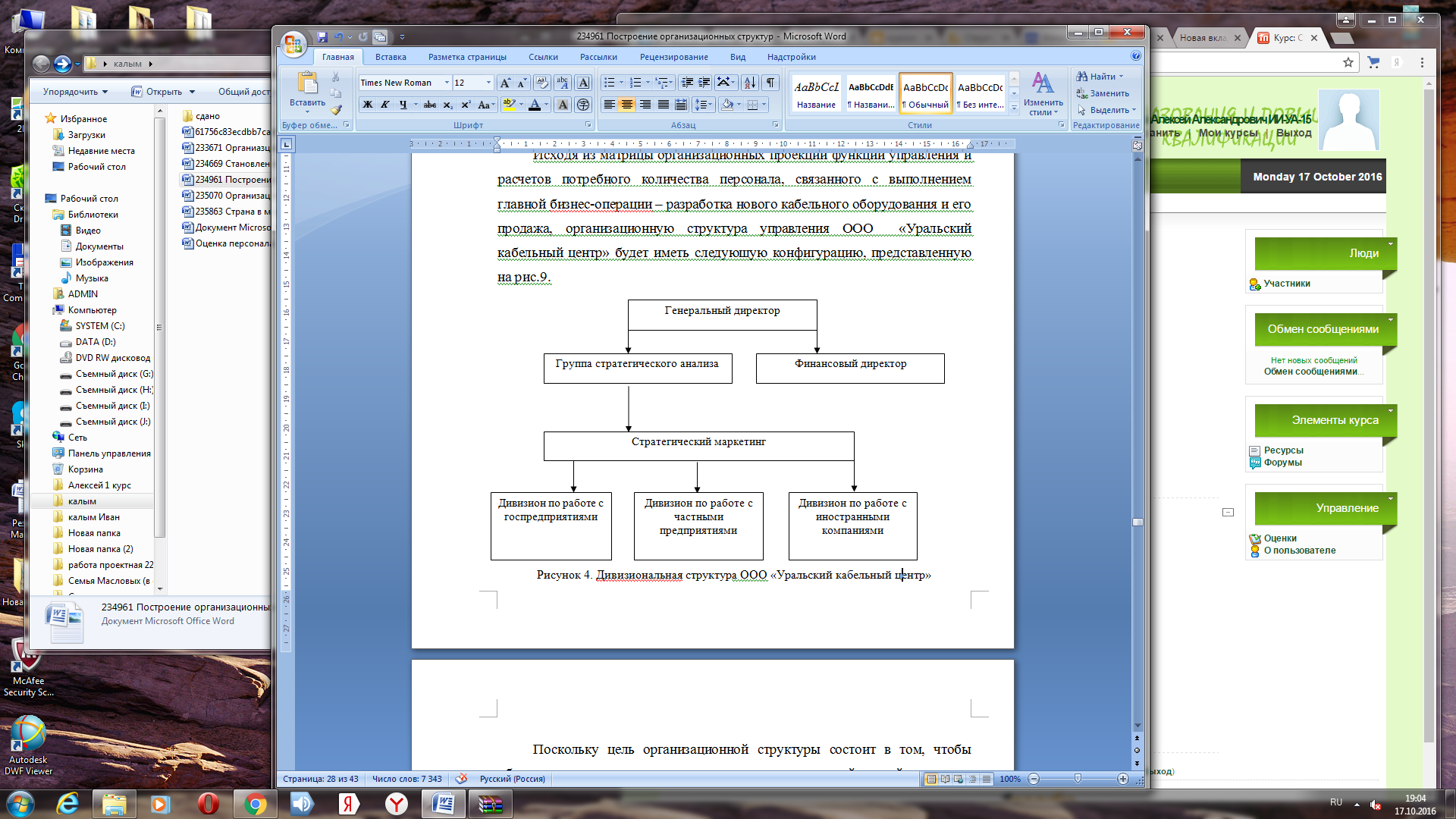This screenshot has height=819, width=1456.
Task: Open the font name dropdown
Action: coord(447,83)
